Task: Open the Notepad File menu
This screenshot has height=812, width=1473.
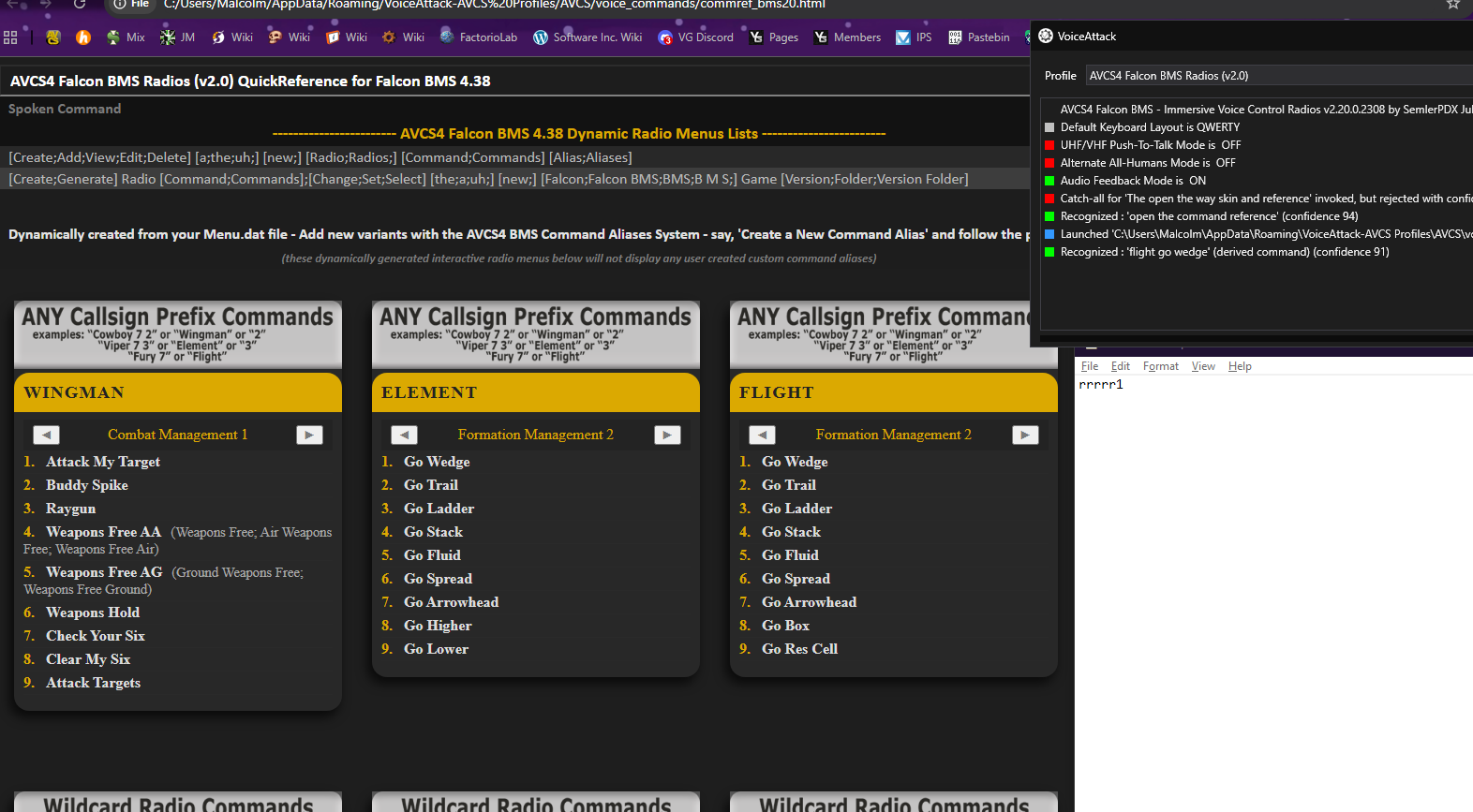Action: coord(1089,366)
